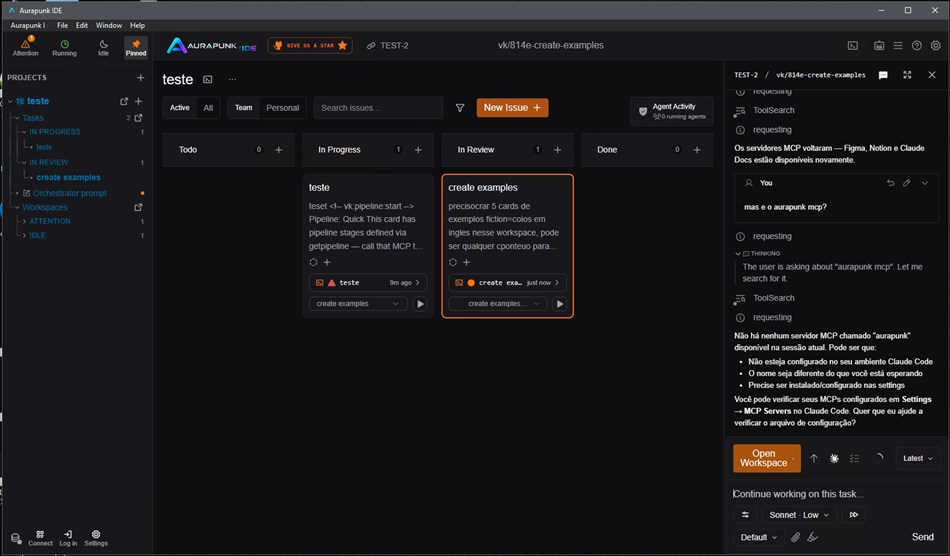Image resolution: width=950 pixels, height=556 pixels.
Task: Select Team issues scope
Action: coord(244,108)
